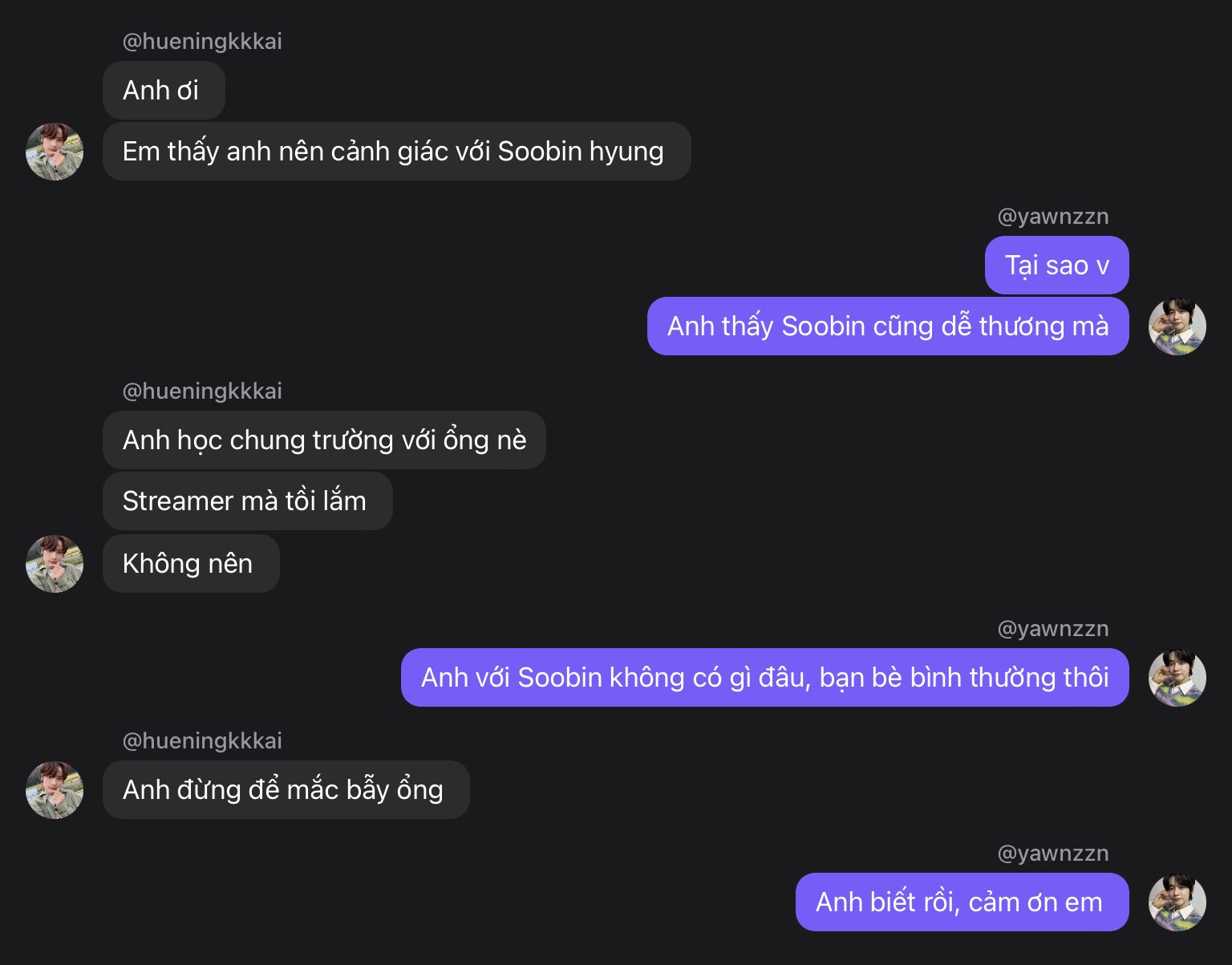The width and height of the screenshot is (1232, 965).
Task: Click avatar beside 'bạn bè bình thường thôi' message
Action: pyautogui.click(x=1177, y=678)
